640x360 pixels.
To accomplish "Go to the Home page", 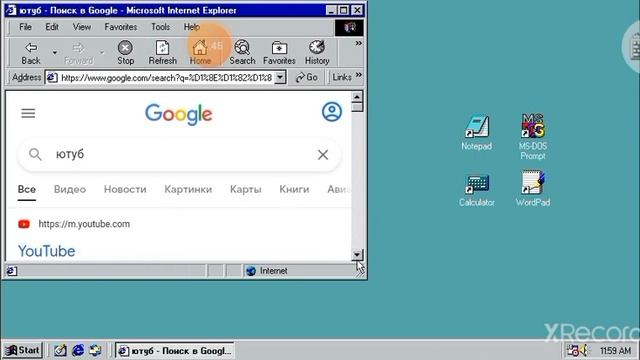I will point(200,53).
